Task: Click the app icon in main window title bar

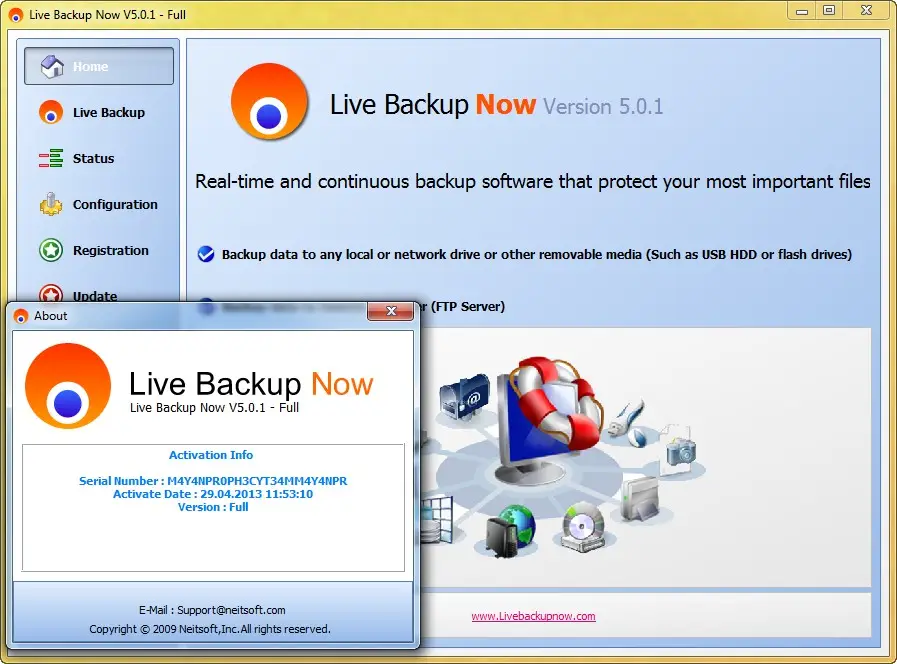Action: (16, 15)
